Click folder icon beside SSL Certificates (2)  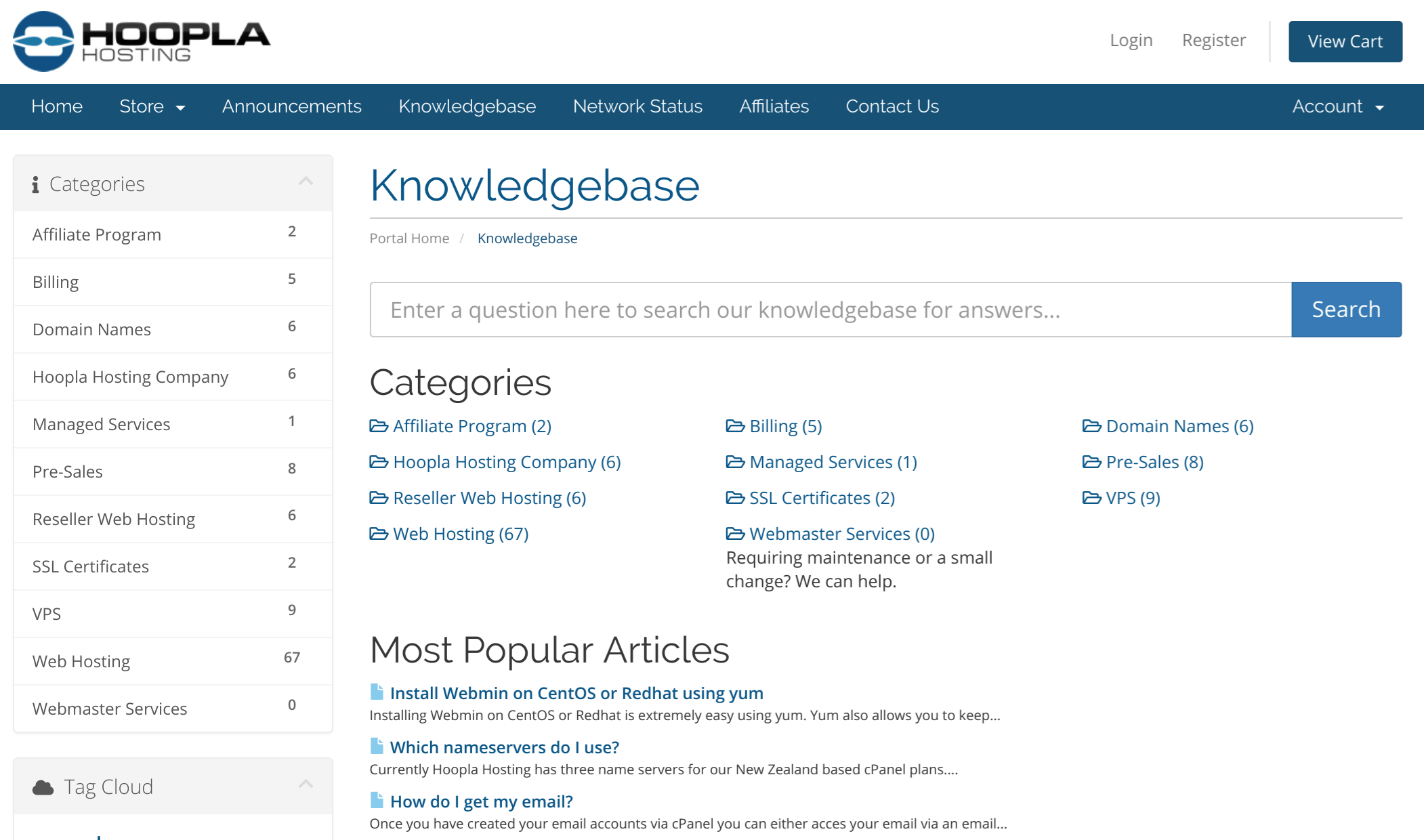point(735,498)
